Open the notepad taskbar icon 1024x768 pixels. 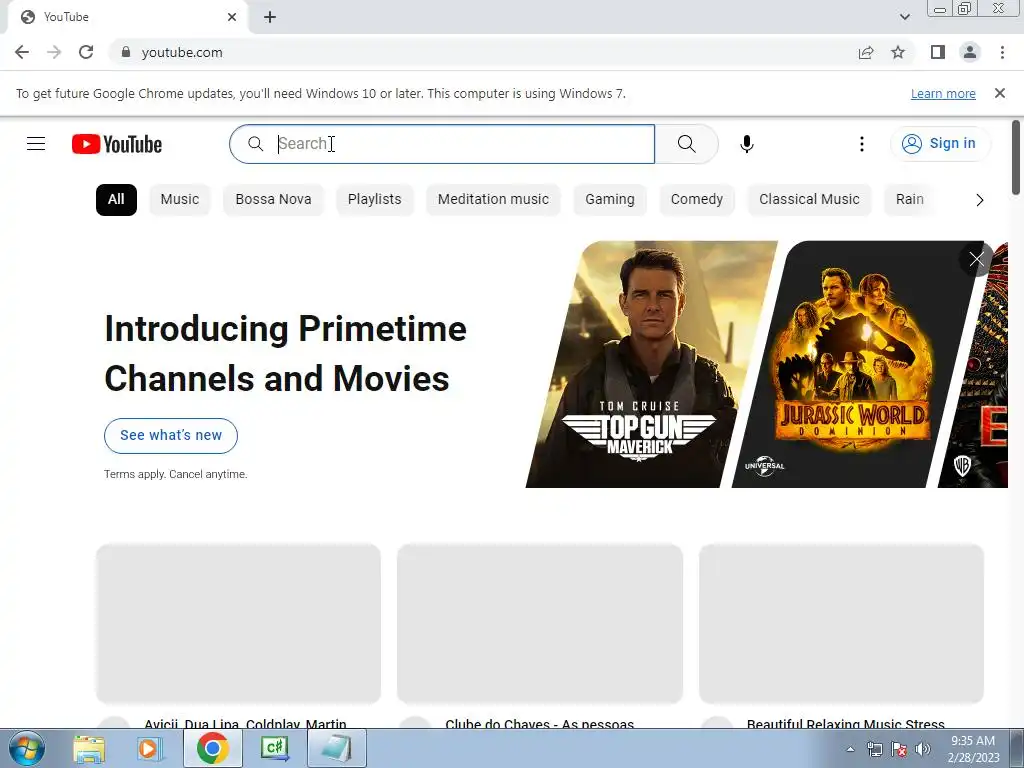(337, 748)
